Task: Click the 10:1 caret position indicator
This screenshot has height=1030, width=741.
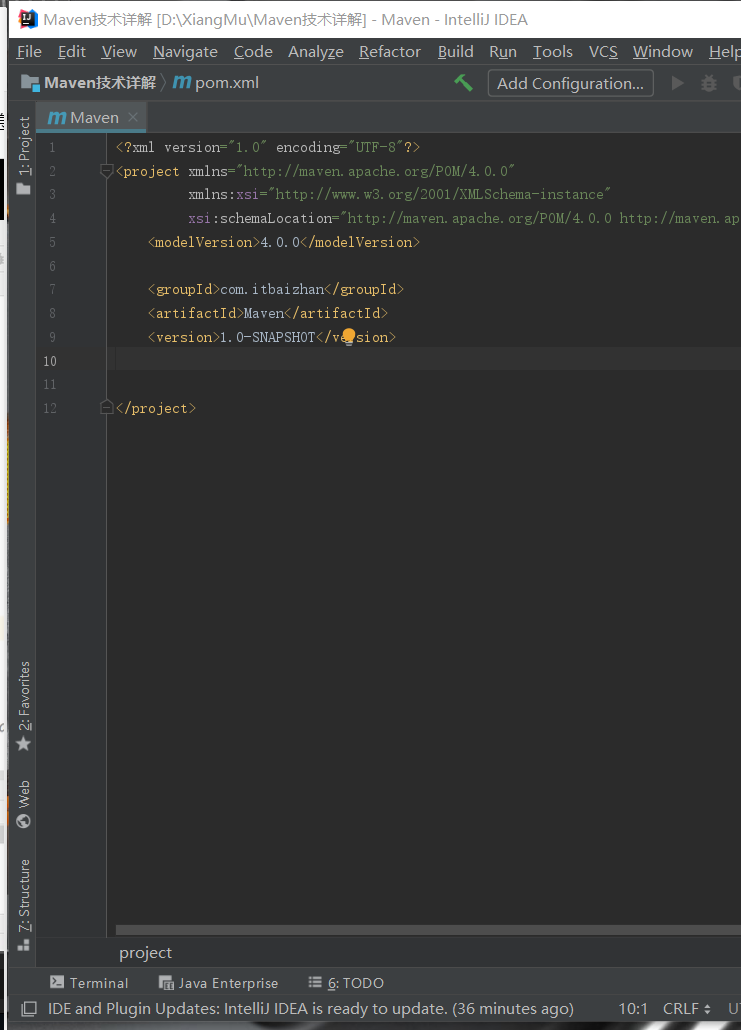Action: (633, 1008)
